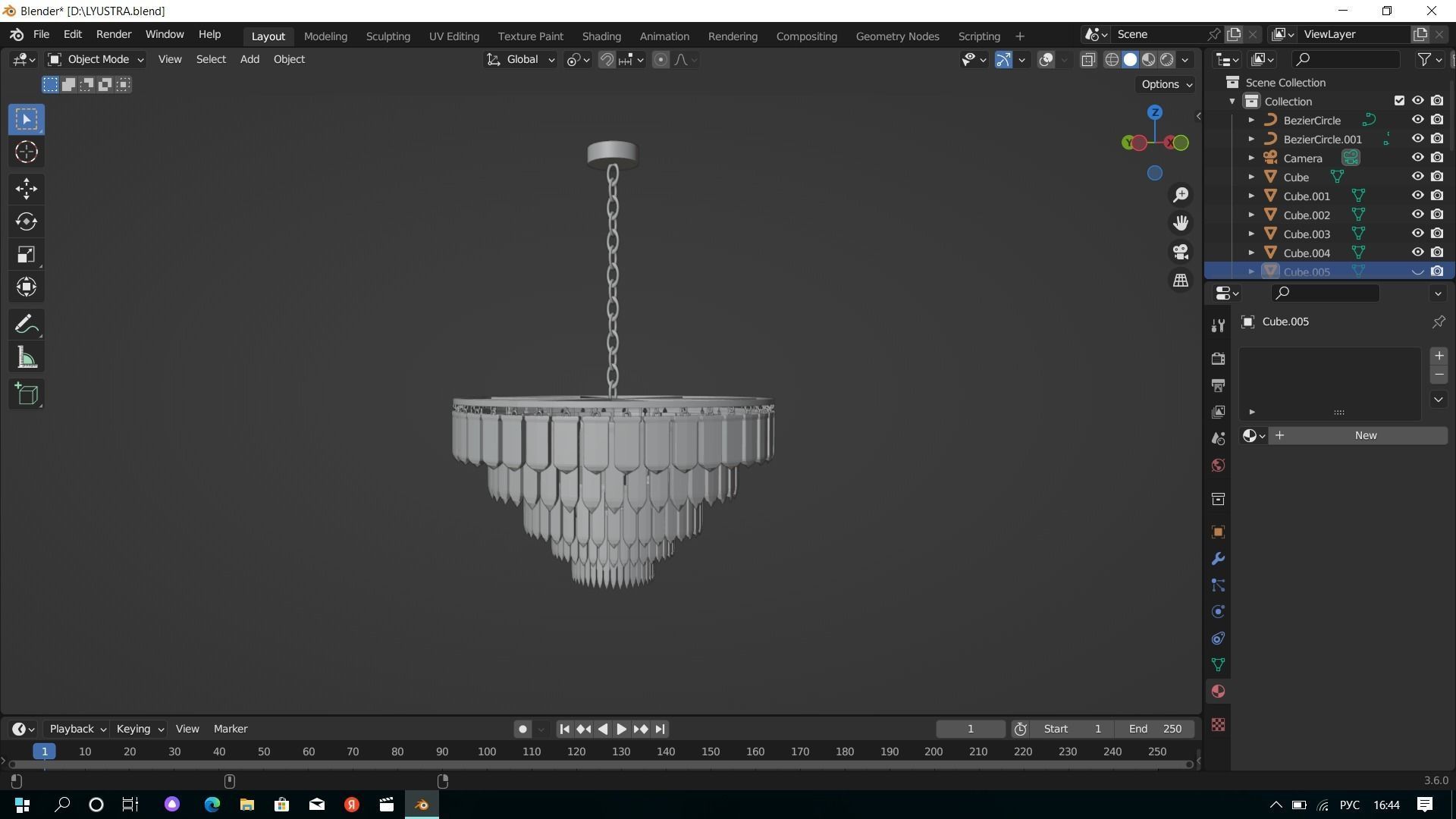
Task: Toggle snapping magnet in header
Action: (x=607, y=60)
